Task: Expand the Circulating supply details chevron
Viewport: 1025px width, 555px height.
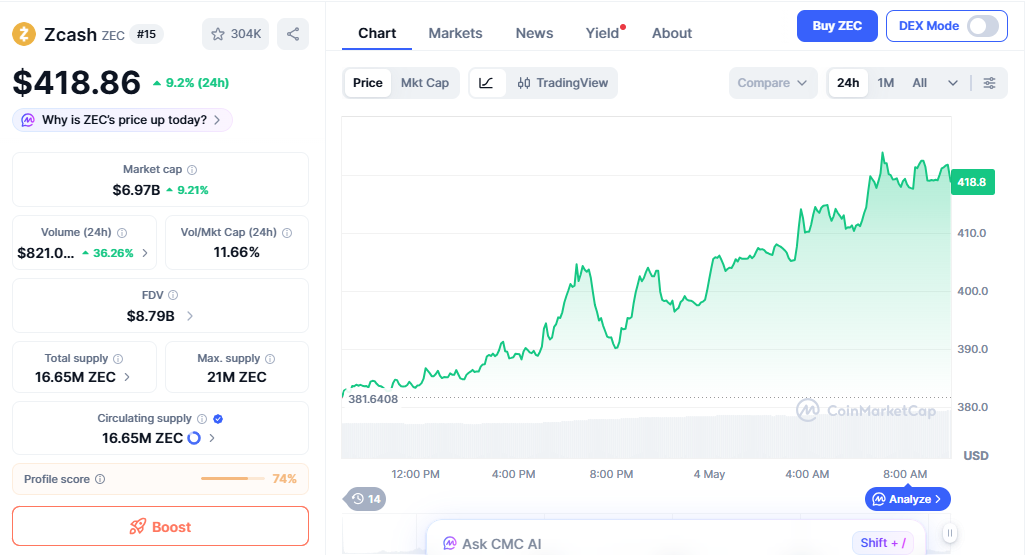Action: tap(212, 438)
